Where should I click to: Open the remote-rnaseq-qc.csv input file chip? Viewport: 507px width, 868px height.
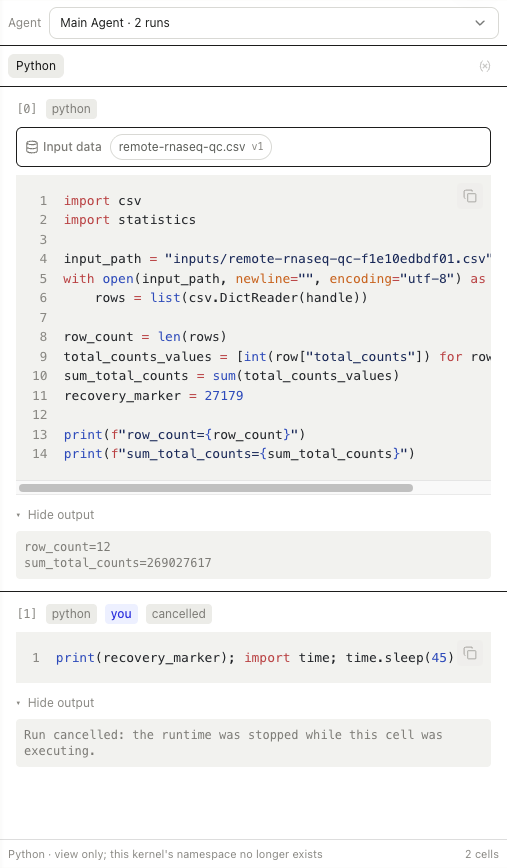(190, 147)
